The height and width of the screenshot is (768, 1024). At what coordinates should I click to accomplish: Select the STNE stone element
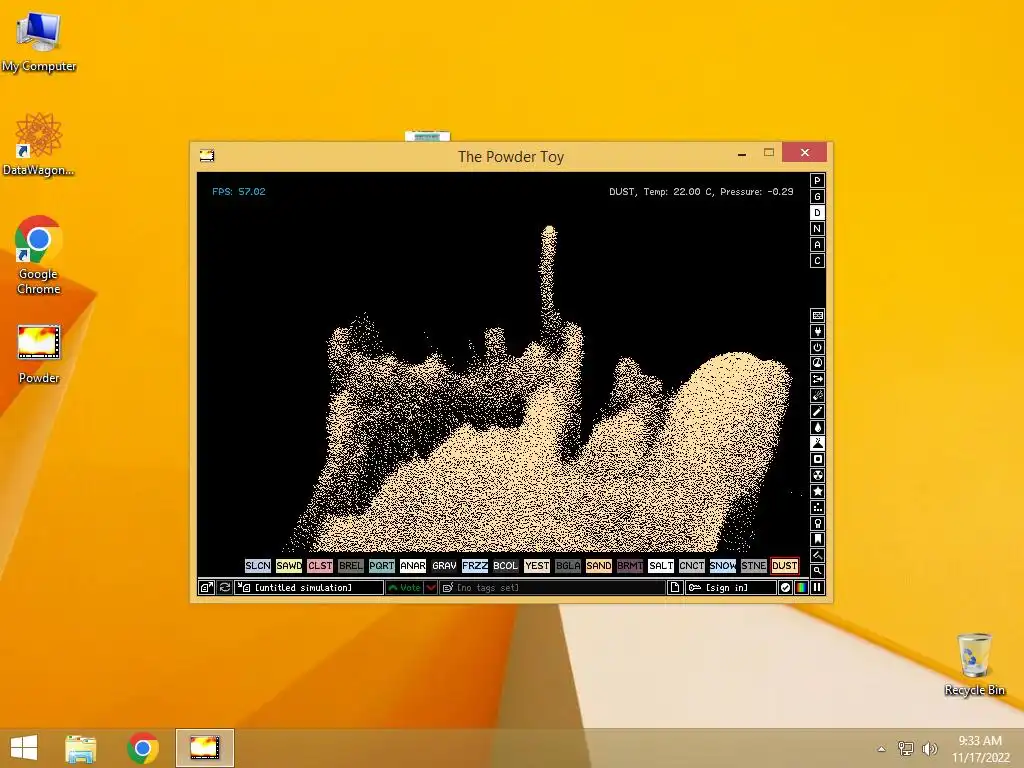[754, 566]
